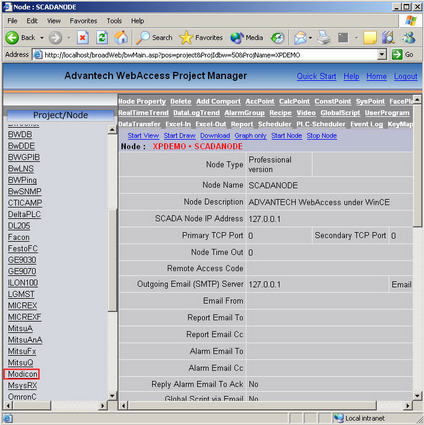The width and height of the screenshot is (424, 425).
Task: Click the Local intranet status zone
Action: tap(365, 418)
